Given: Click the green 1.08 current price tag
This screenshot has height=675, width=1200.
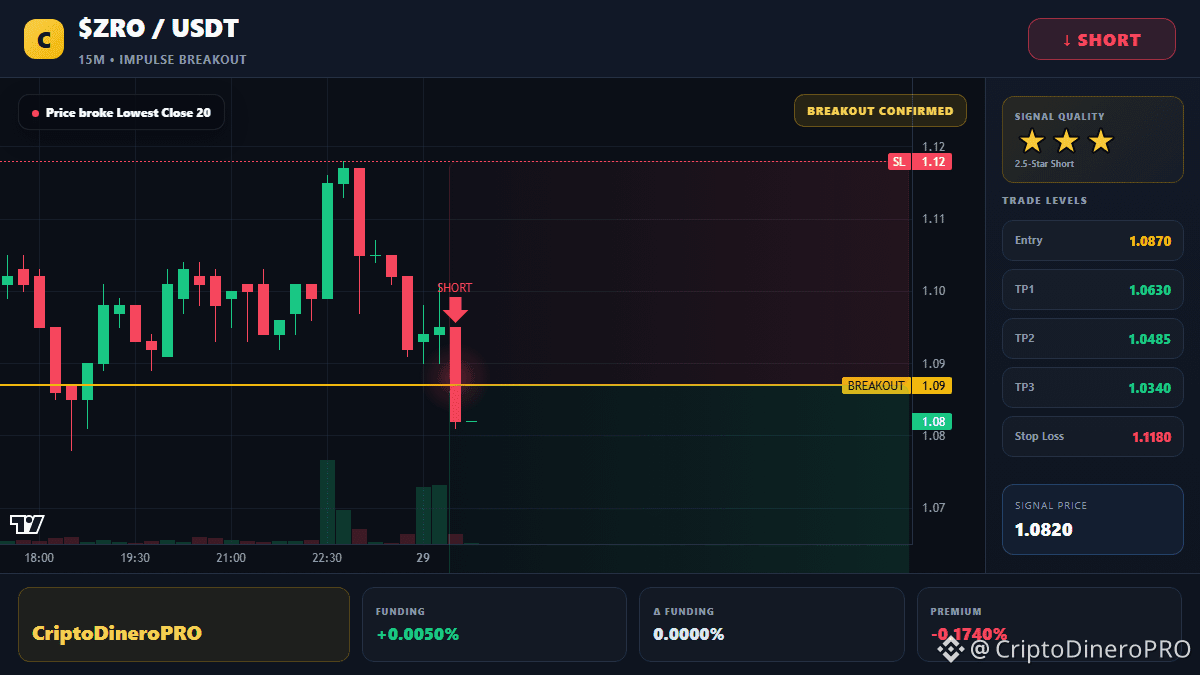Looking at the screenshot, I should click(x=932, y=422).
